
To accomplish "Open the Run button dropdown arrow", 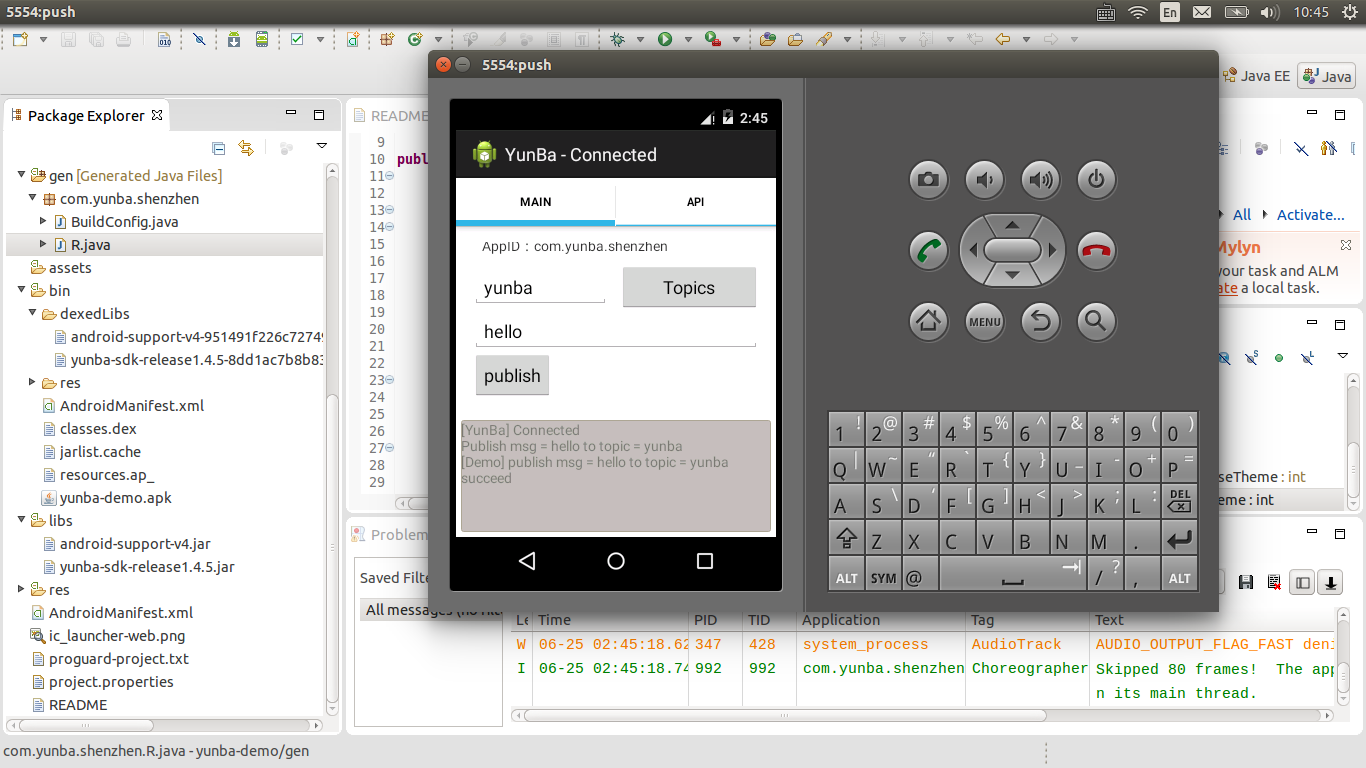I will pos(688,40).
